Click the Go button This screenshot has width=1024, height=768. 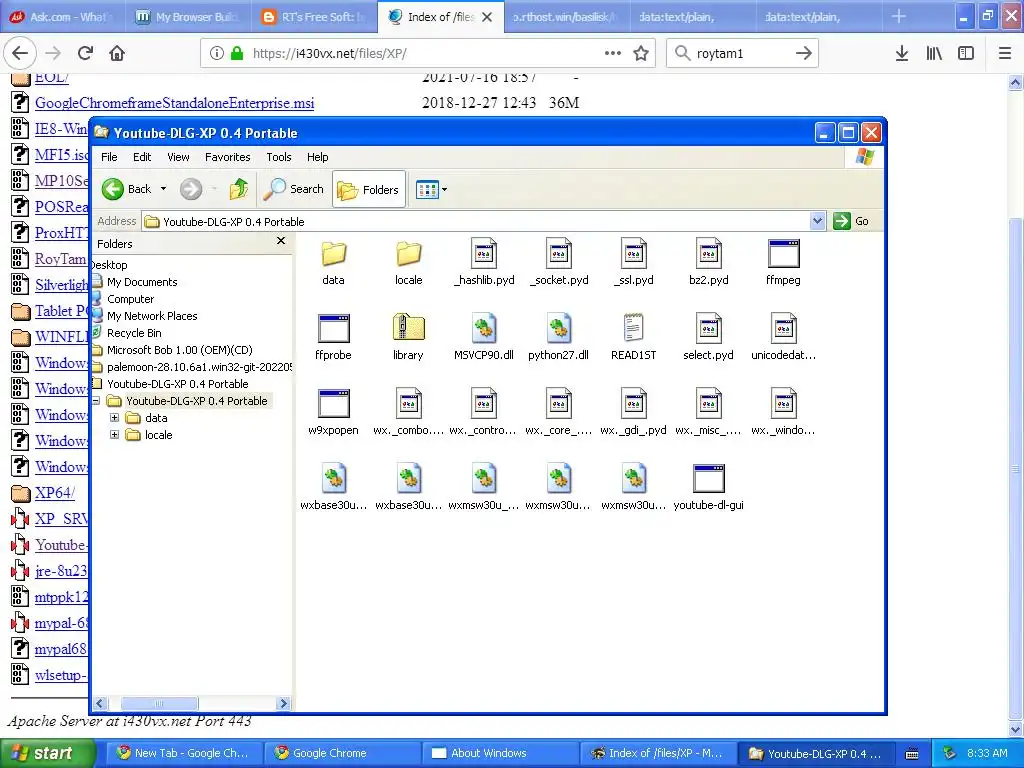coord(851,221)
